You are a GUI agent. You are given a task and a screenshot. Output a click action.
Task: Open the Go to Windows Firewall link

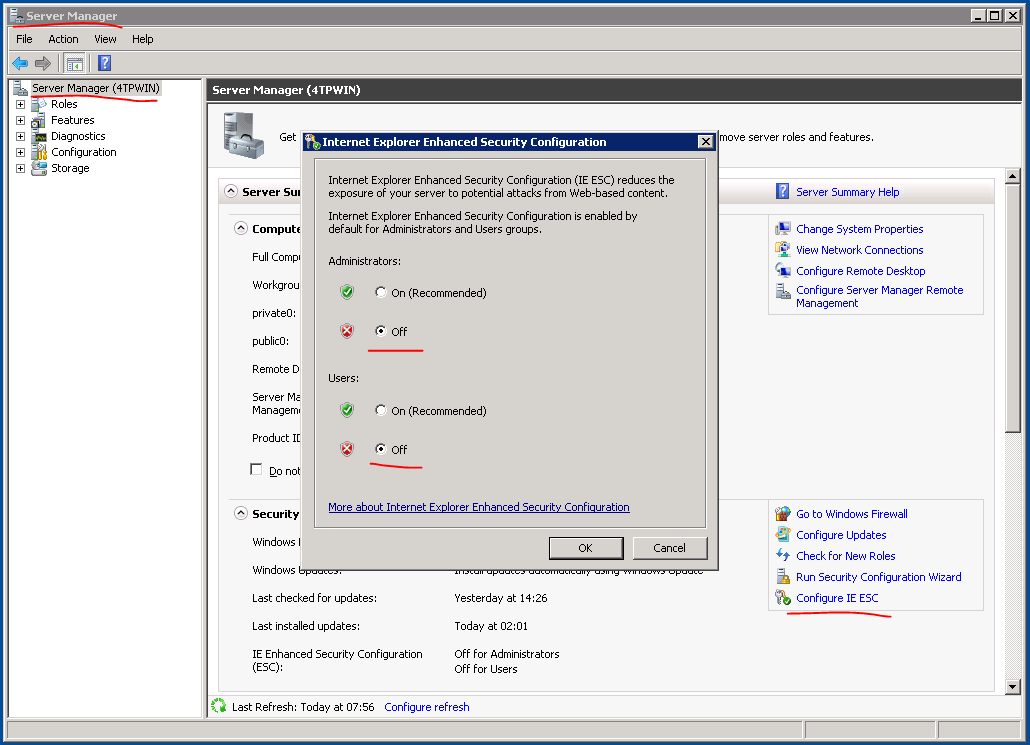(852, 514)
